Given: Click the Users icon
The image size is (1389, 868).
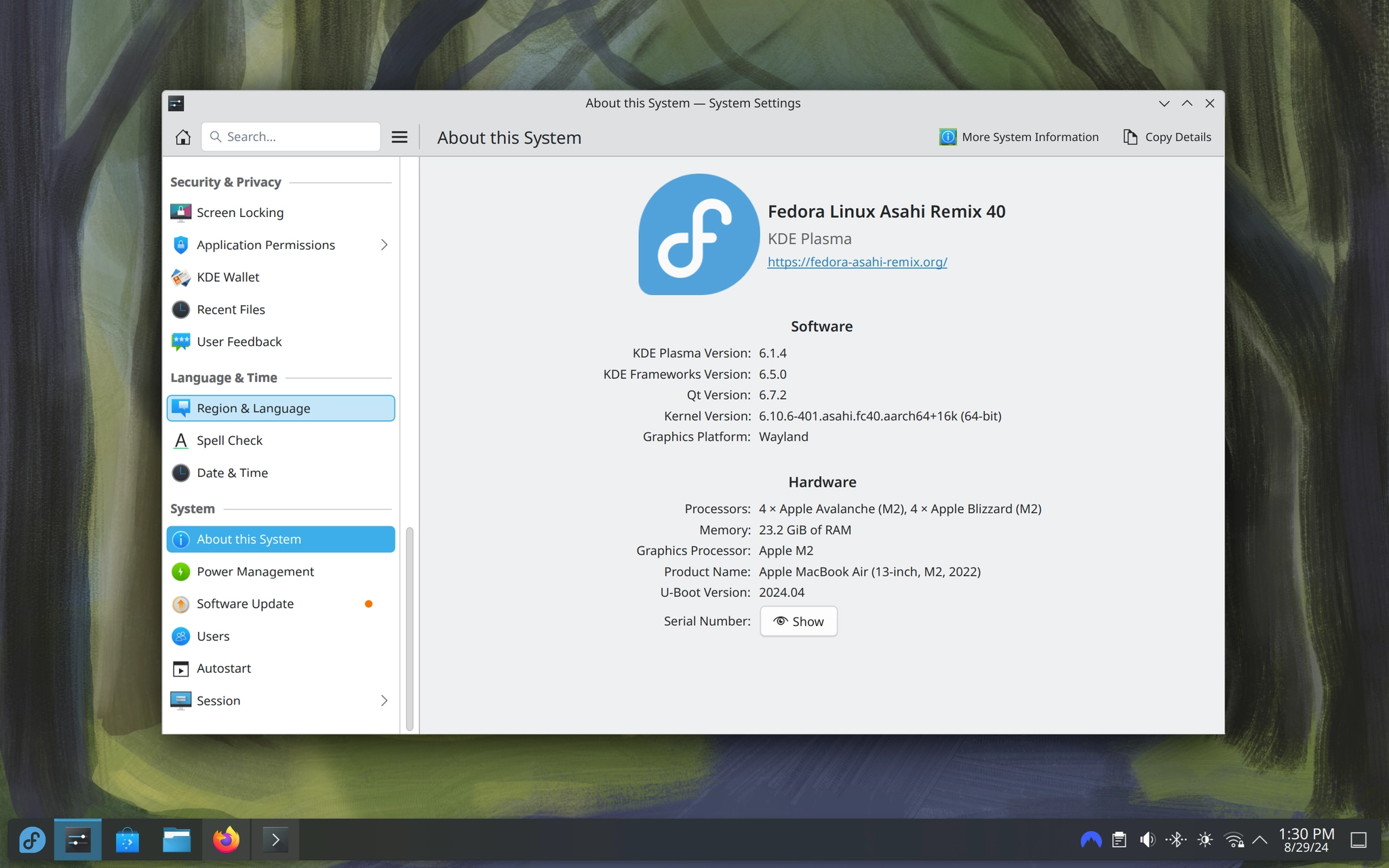Looking at the screenshot, I should [x=180, y=636].
